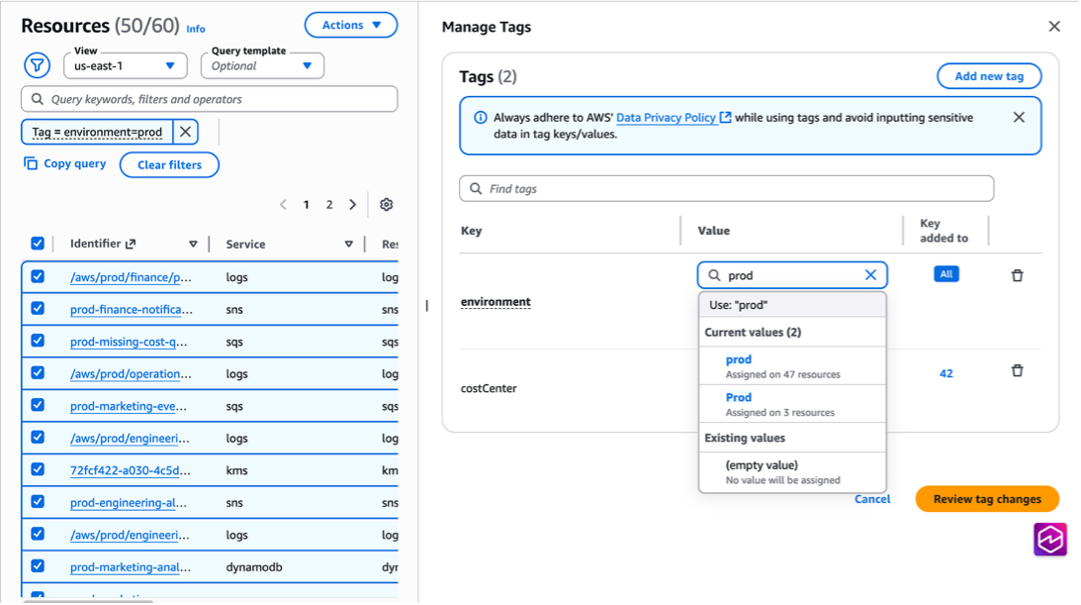Open the Actions dropdown
The height and width of the screenshot is (605, 1081).
click(350, 25)
